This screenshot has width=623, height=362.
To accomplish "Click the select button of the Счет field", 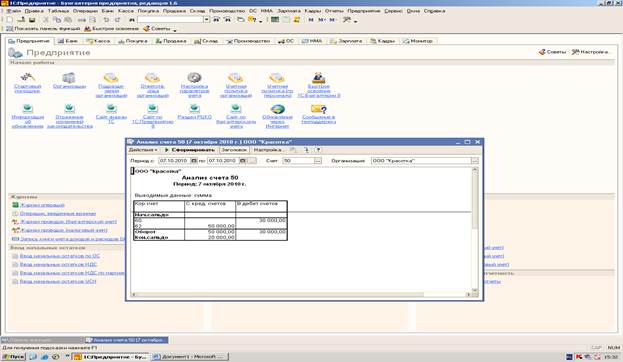I will tap(317, 161).
